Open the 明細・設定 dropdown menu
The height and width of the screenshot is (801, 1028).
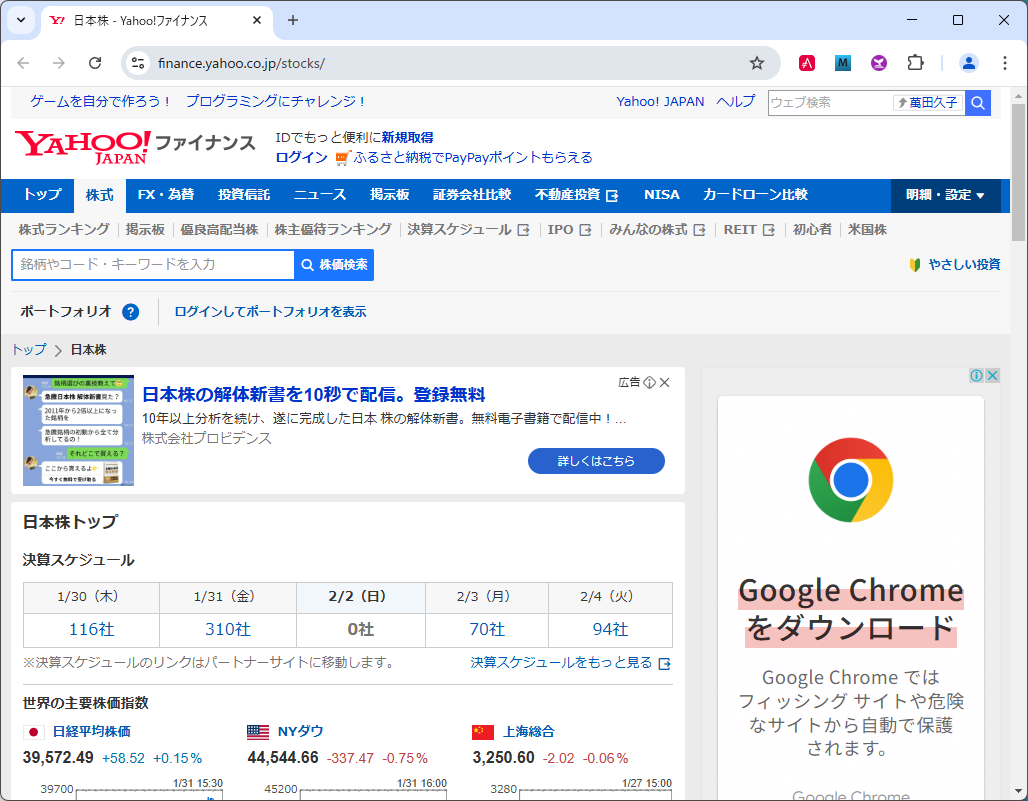point(945,195)
